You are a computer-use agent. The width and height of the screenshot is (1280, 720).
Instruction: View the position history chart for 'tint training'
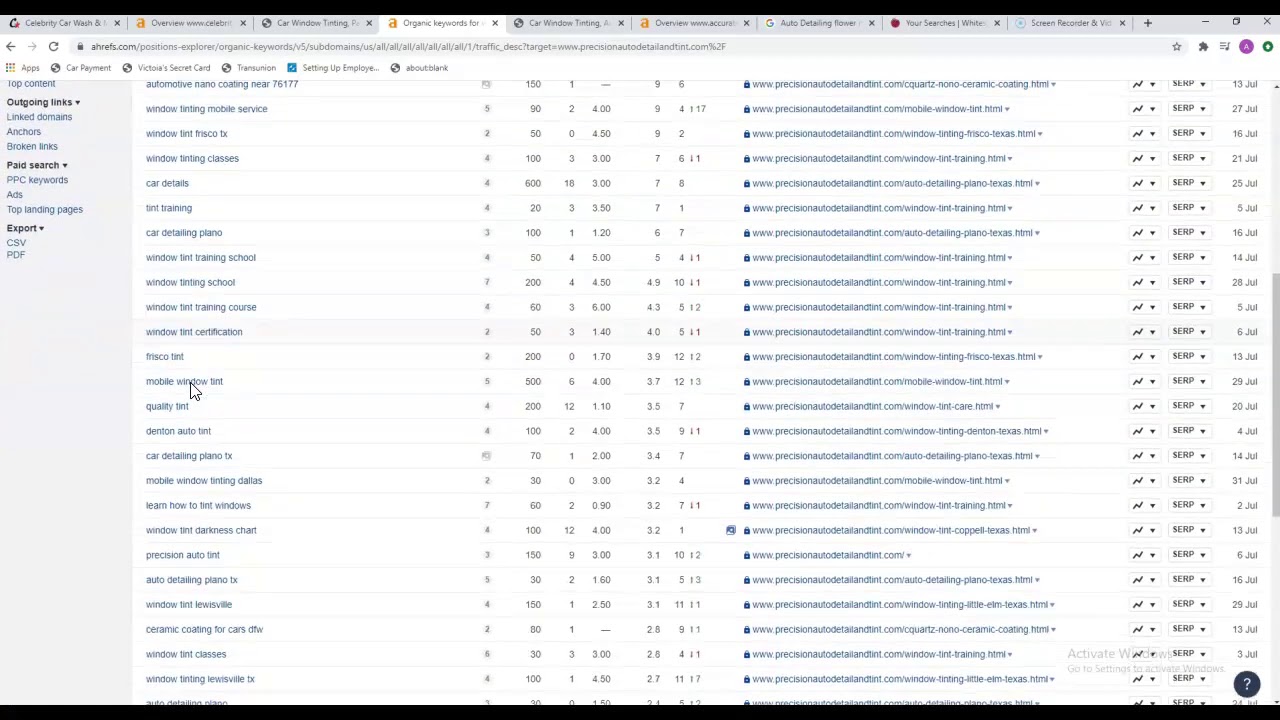[1143, 208]
